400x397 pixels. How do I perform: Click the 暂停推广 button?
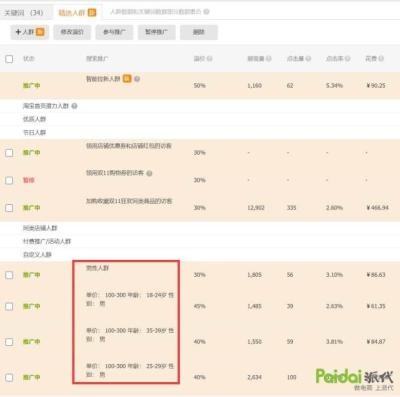click(x=157, y=32)
